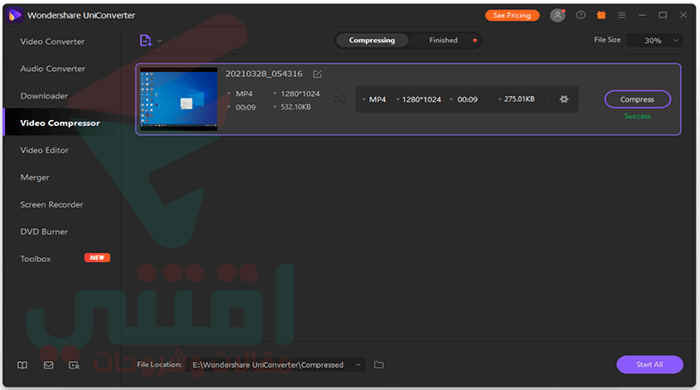Click the file name 20210328_054316
The height and width of the screenshot is (390, 700).
coord(264,74)
